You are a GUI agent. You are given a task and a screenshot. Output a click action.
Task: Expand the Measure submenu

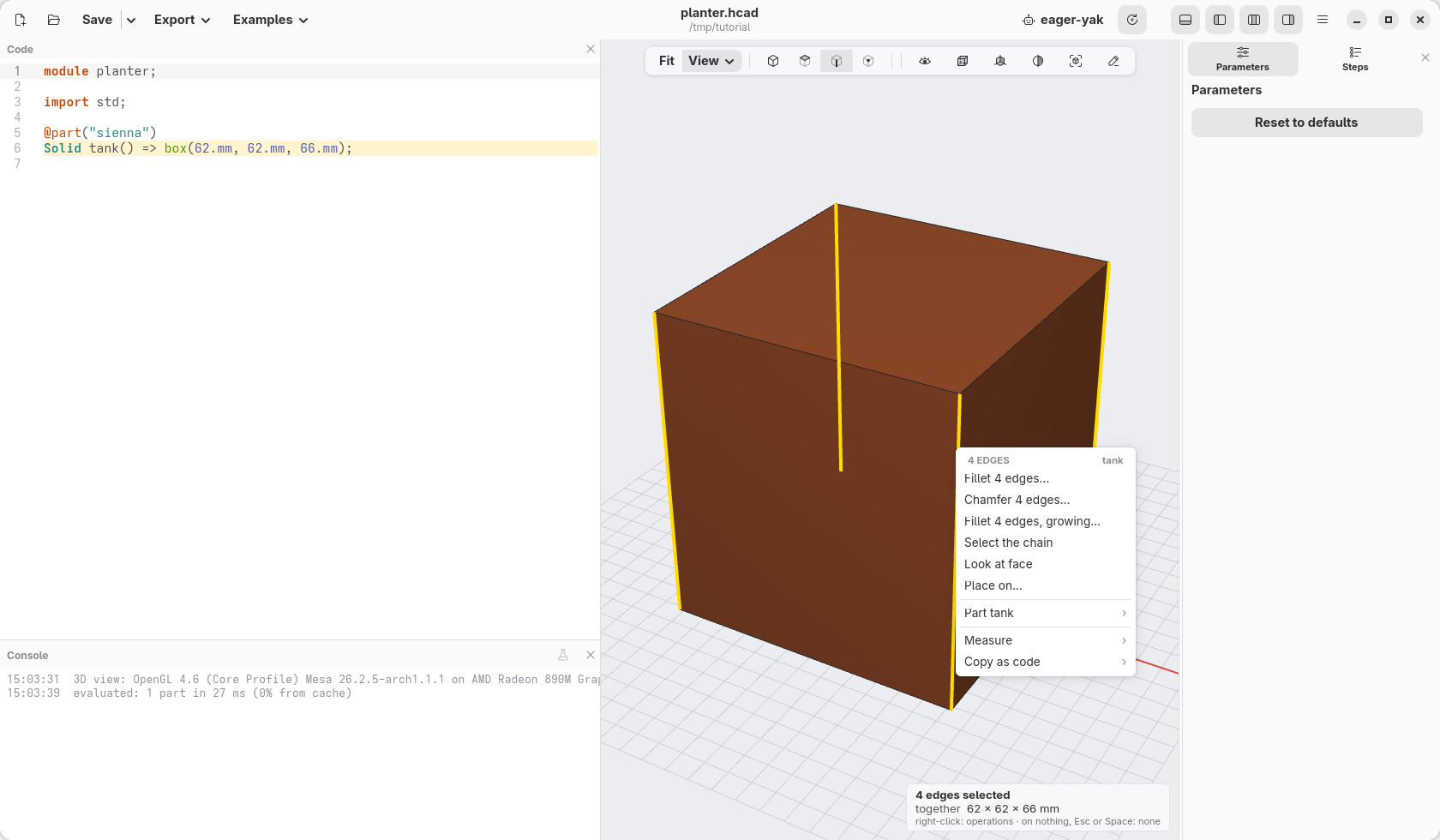(1046, 640)
